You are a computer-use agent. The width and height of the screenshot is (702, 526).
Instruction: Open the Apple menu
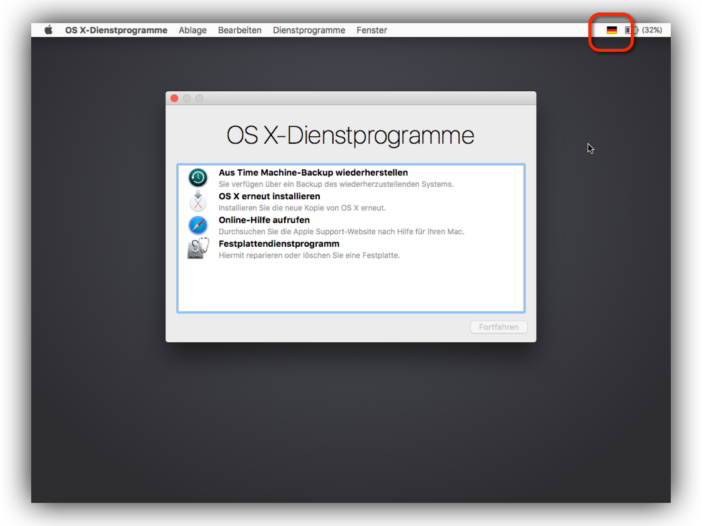[48, 30]
